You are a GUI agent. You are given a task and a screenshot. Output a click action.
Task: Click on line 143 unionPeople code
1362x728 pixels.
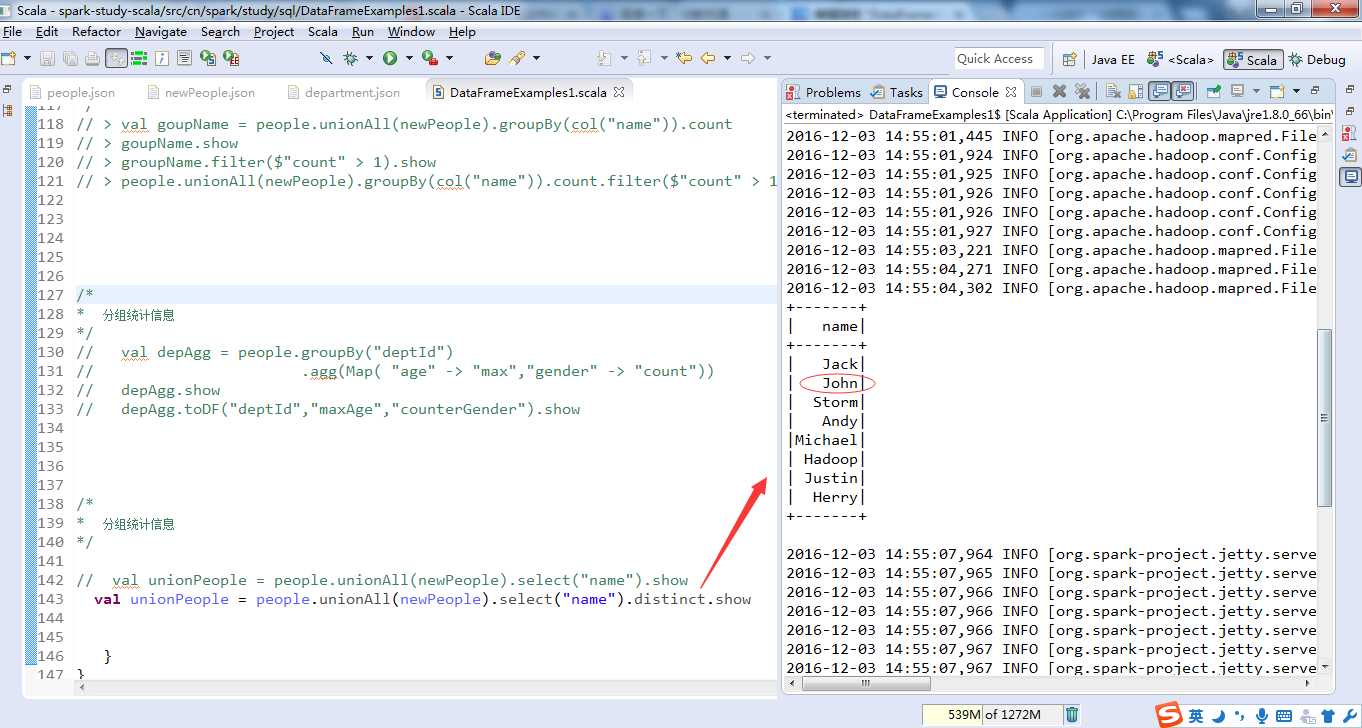click(x=423, y=599)
